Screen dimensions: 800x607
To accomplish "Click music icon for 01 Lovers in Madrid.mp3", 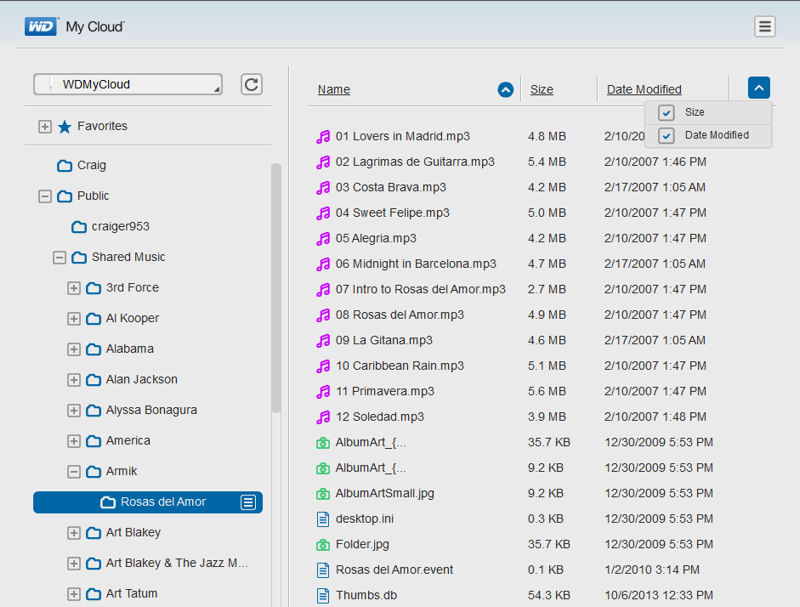I will [x=323, y=137].
